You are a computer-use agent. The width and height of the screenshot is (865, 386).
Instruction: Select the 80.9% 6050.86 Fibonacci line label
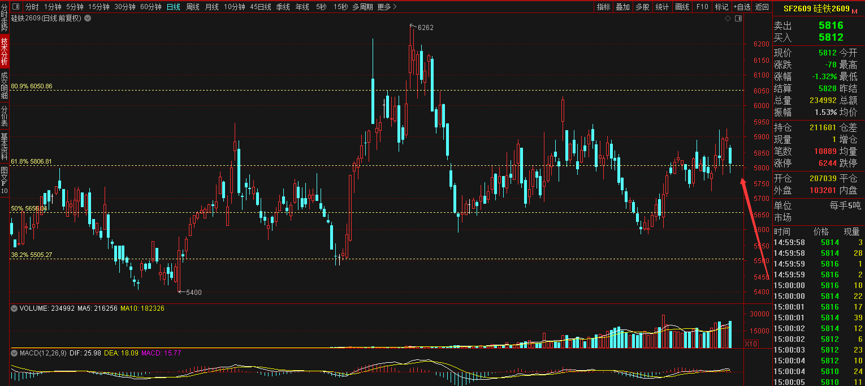[x=31, y=86]
